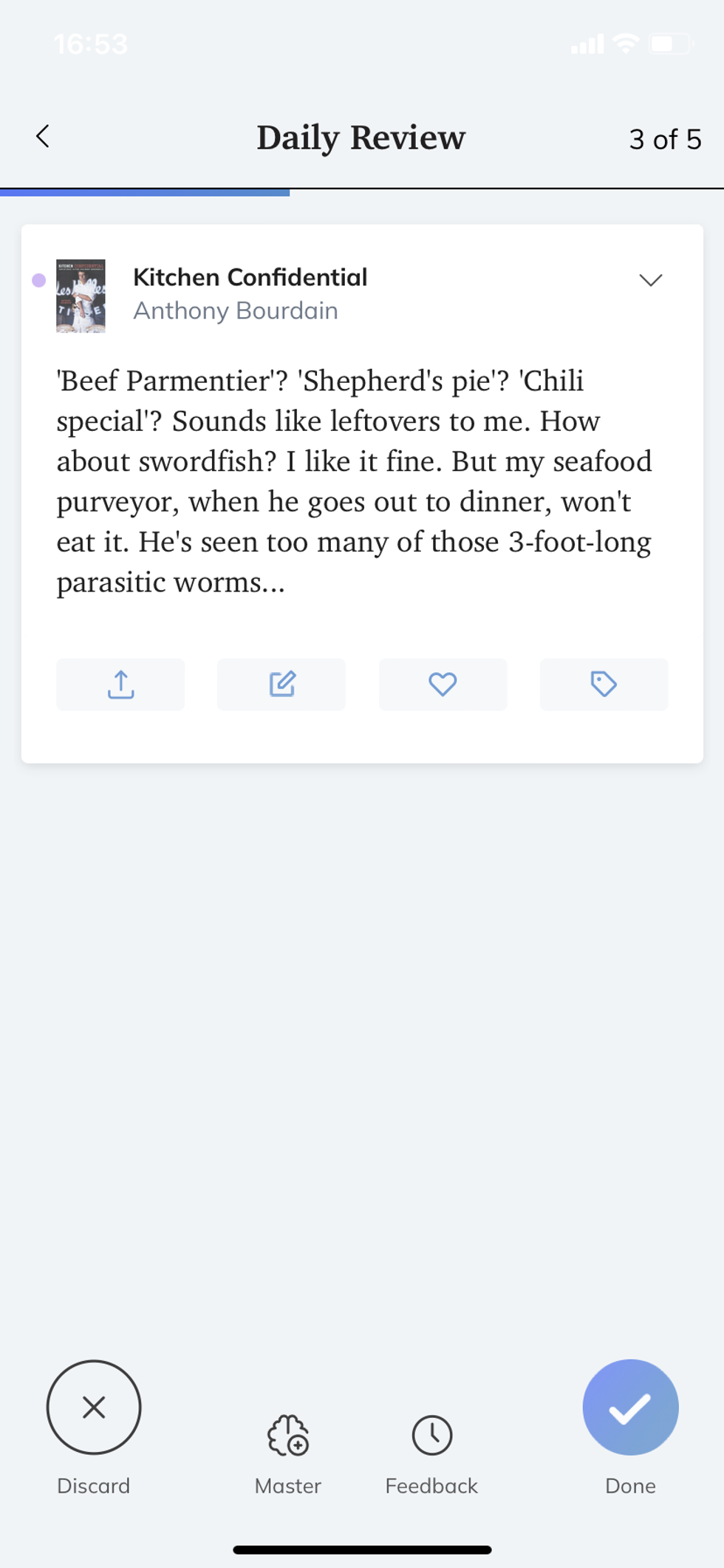Tap the back arrow icon
Viewport: 724px width, 1568px height.
43,137
